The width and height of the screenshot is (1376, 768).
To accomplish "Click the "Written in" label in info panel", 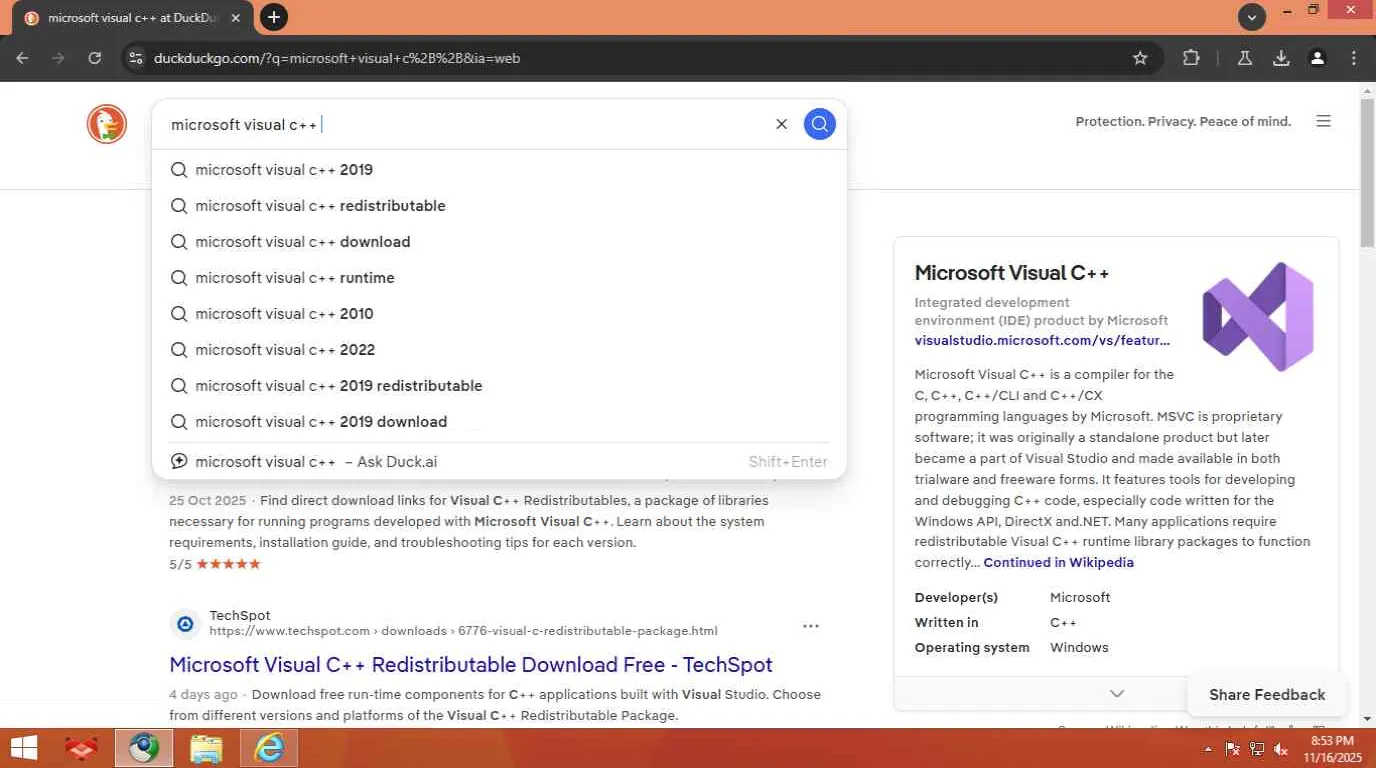I will [x=946, y=622].
